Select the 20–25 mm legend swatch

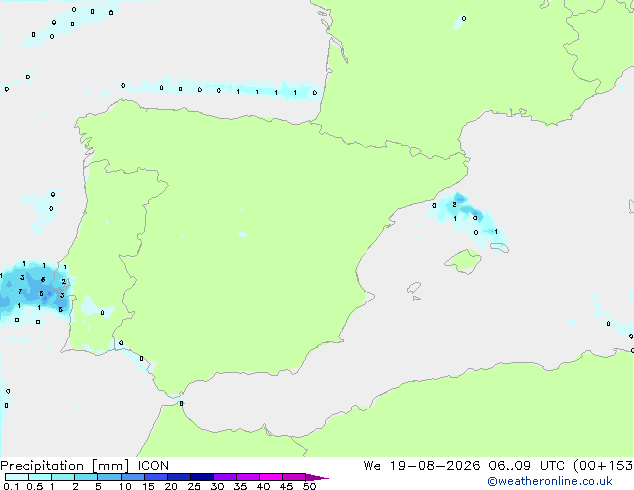click(178, 477)
